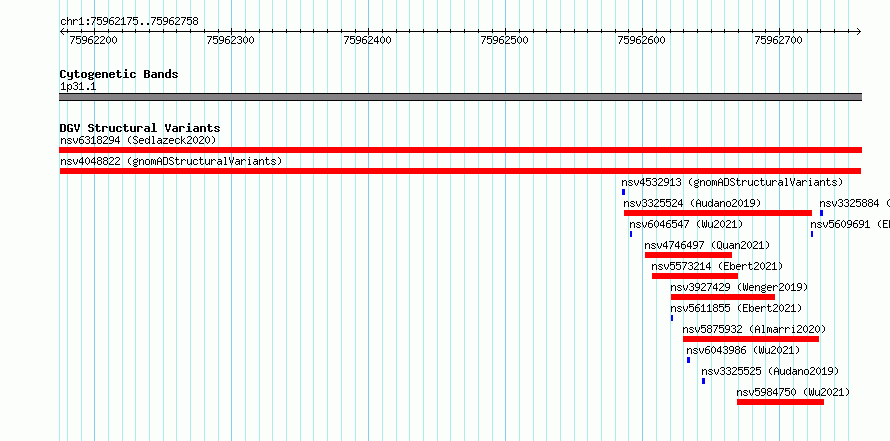Click the DGV Structural Variants track title
Image resolution: width=890 pixels, height=441 pixels.
[x=140, y=128]
